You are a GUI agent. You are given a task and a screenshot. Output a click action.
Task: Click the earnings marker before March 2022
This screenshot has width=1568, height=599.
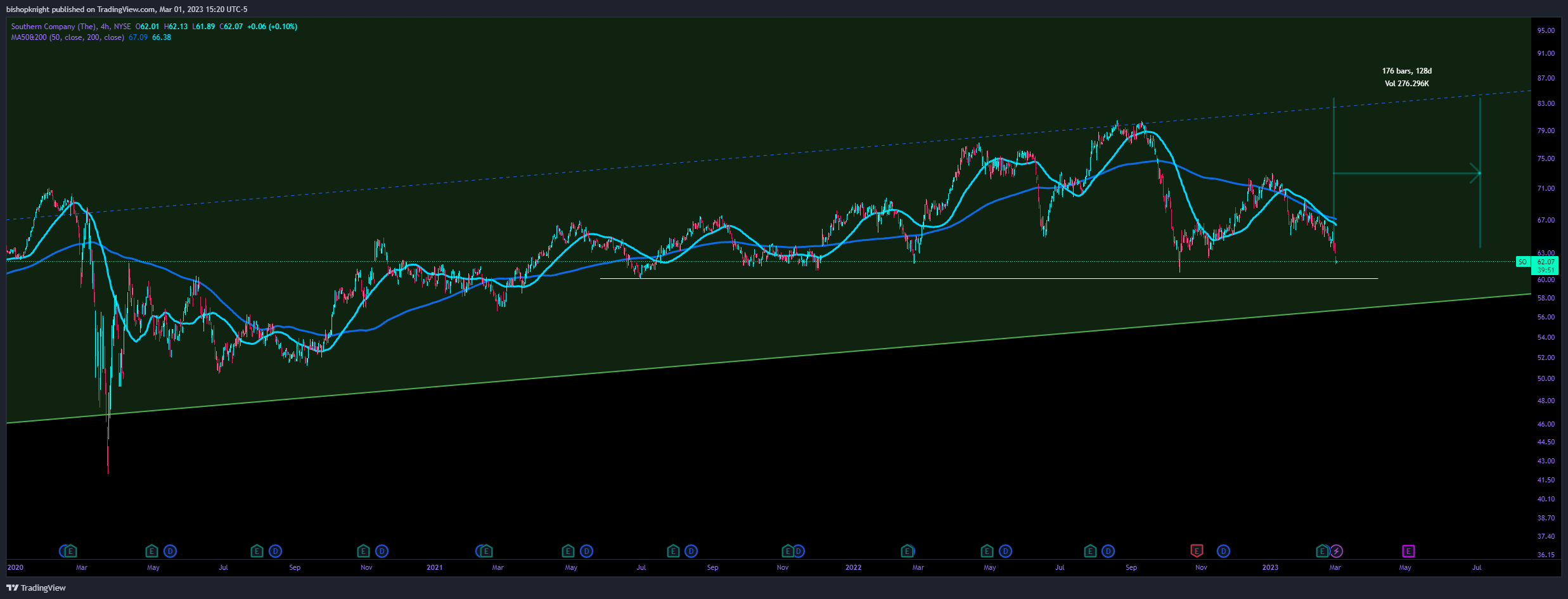coord(908,551)
